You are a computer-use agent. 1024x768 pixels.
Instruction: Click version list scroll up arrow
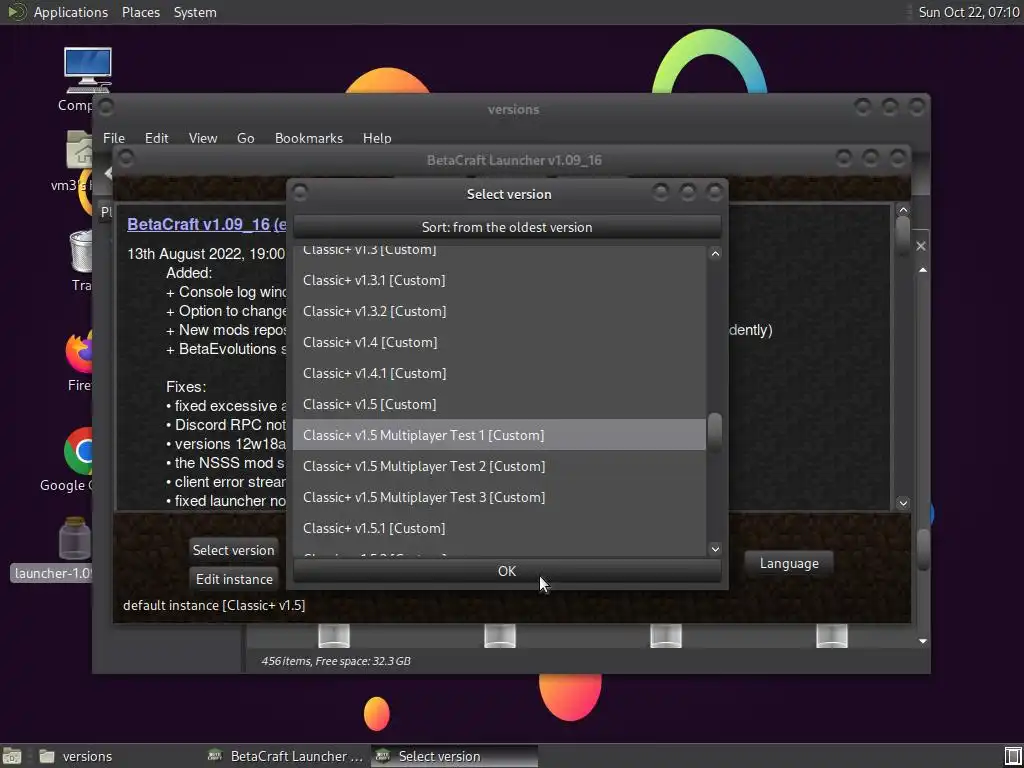click(715, 254)
